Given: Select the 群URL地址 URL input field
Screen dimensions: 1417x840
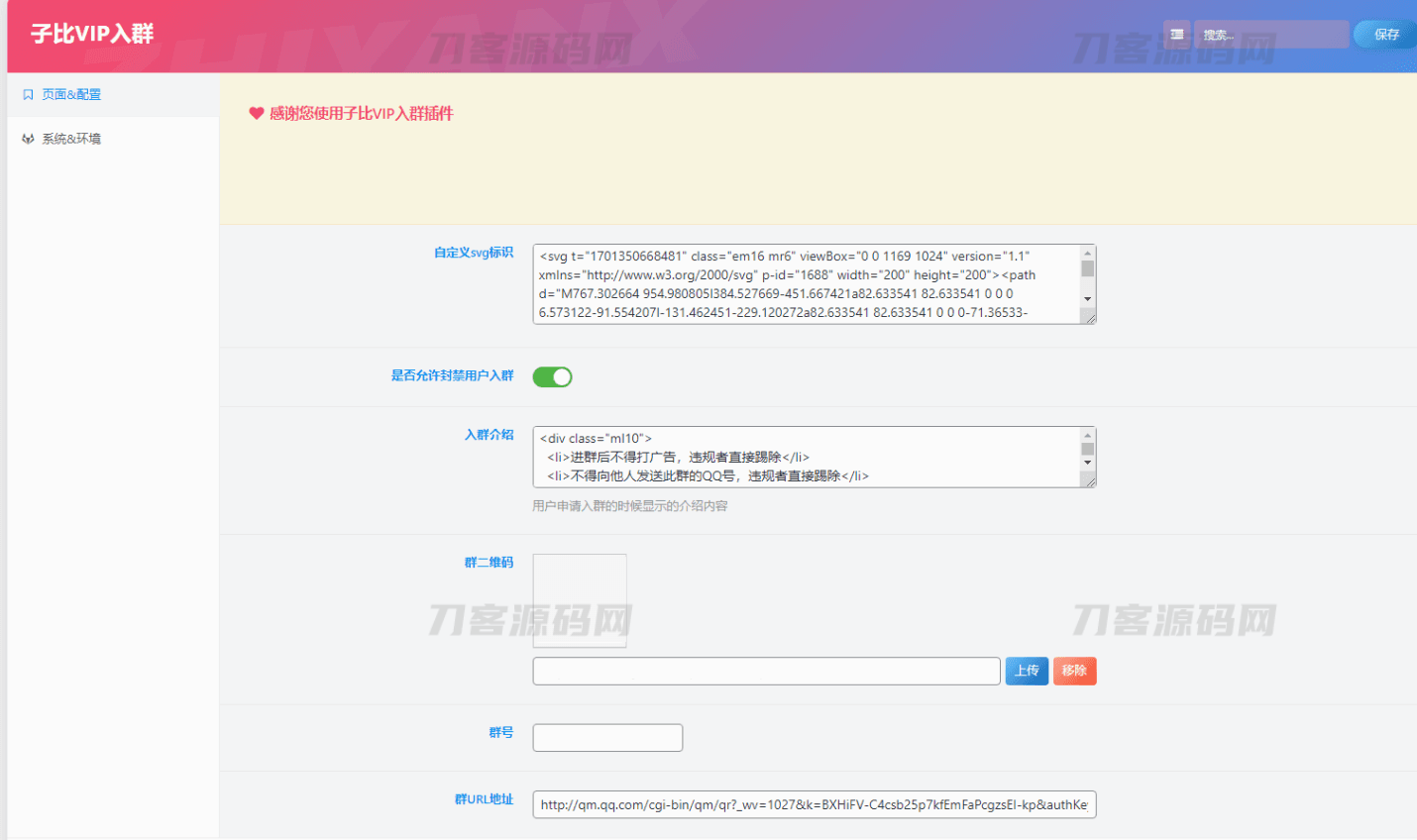Looking at the screenshot, I should (813, 804).
